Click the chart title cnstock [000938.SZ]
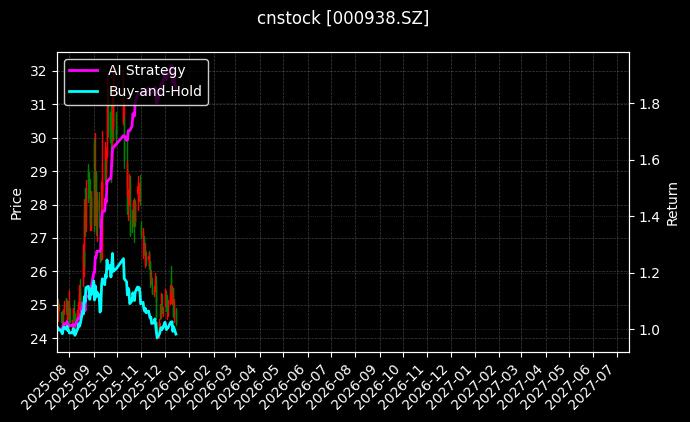The height and width of the screenshot is (422, 690). click(x=344, y=18)
